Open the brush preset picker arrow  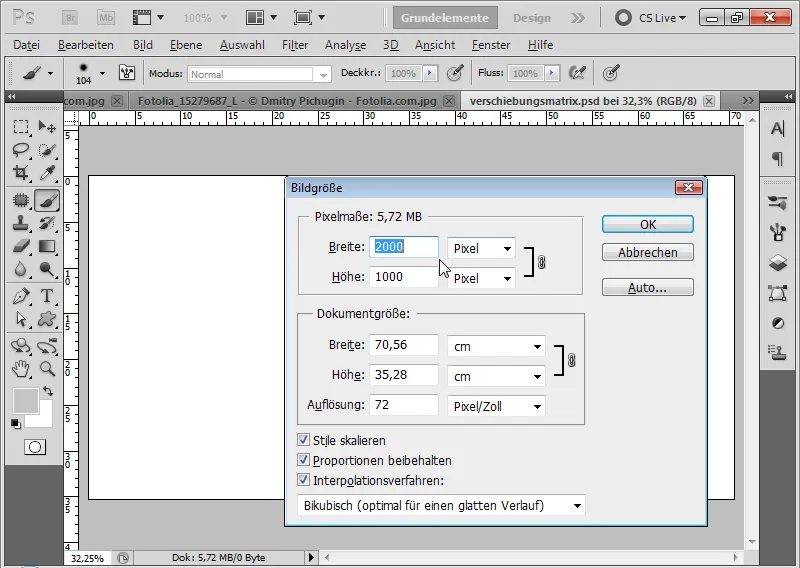103,73
